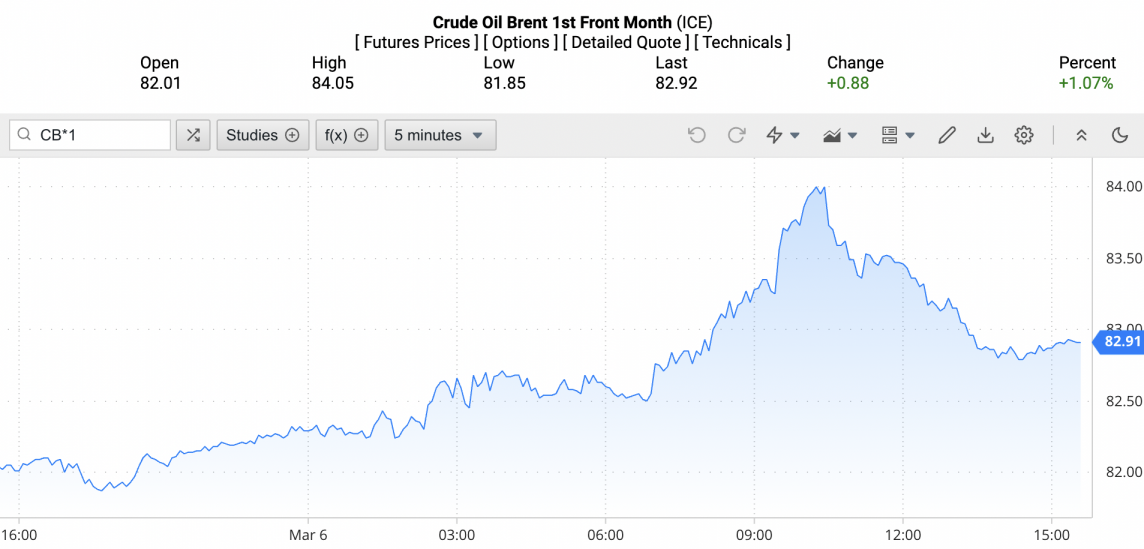Image resolution: width=1144 pixels, height=549 pixels.
Task: Click the 82.91 current price marker
Action: pos(1118,343)
